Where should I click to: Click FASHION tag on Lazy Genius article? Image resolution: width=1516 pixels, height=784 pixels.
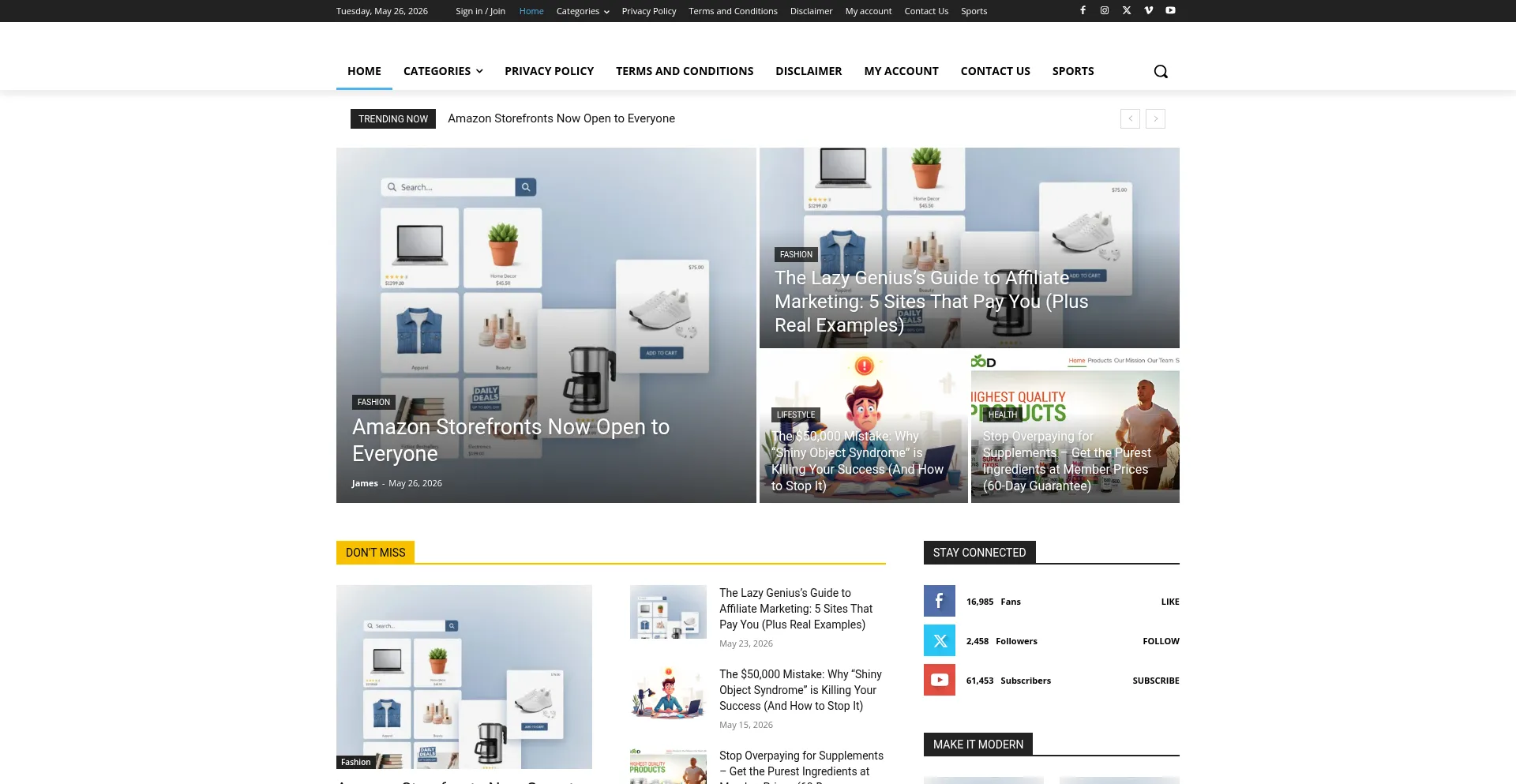pyautogui.click(x=796, y=254)
